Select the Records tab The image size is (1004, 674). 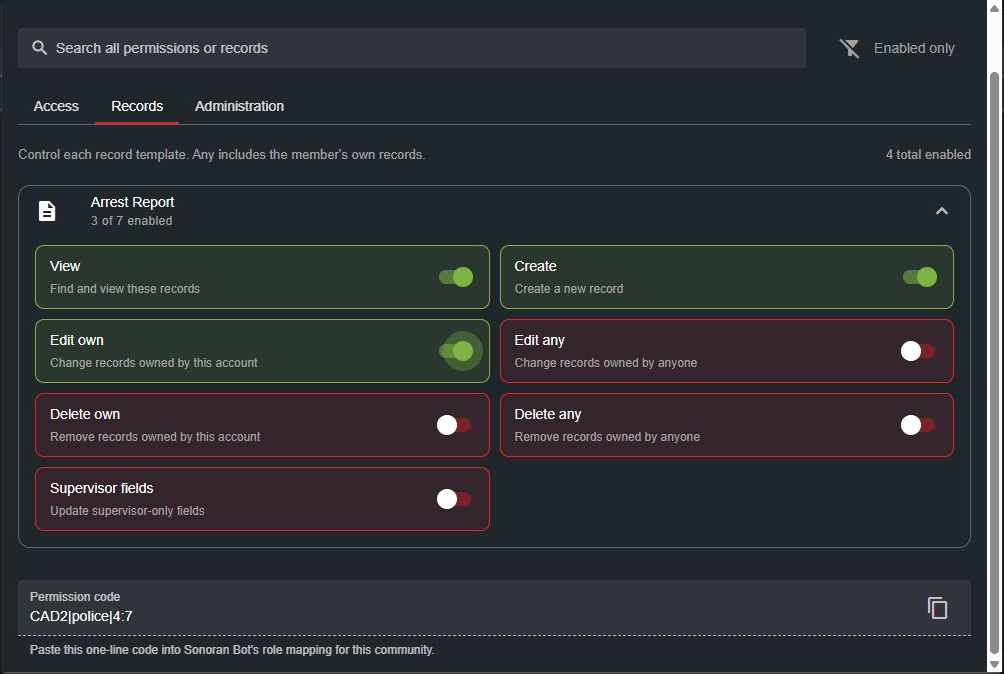point(137,106)
